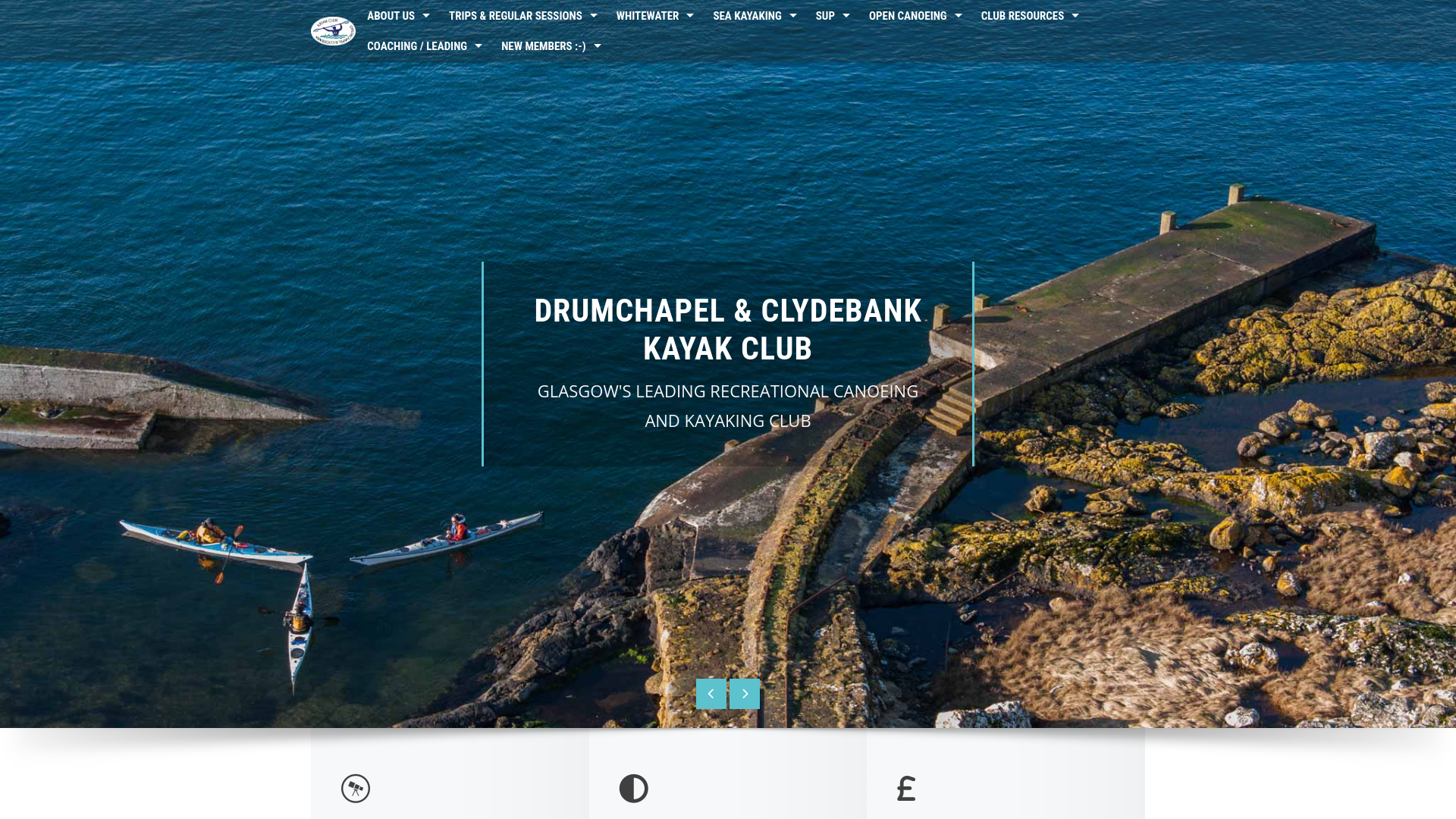Open the Sea Kayaking menu
This screenshot has height=819, width=1456.
click(x=747, y=16)
